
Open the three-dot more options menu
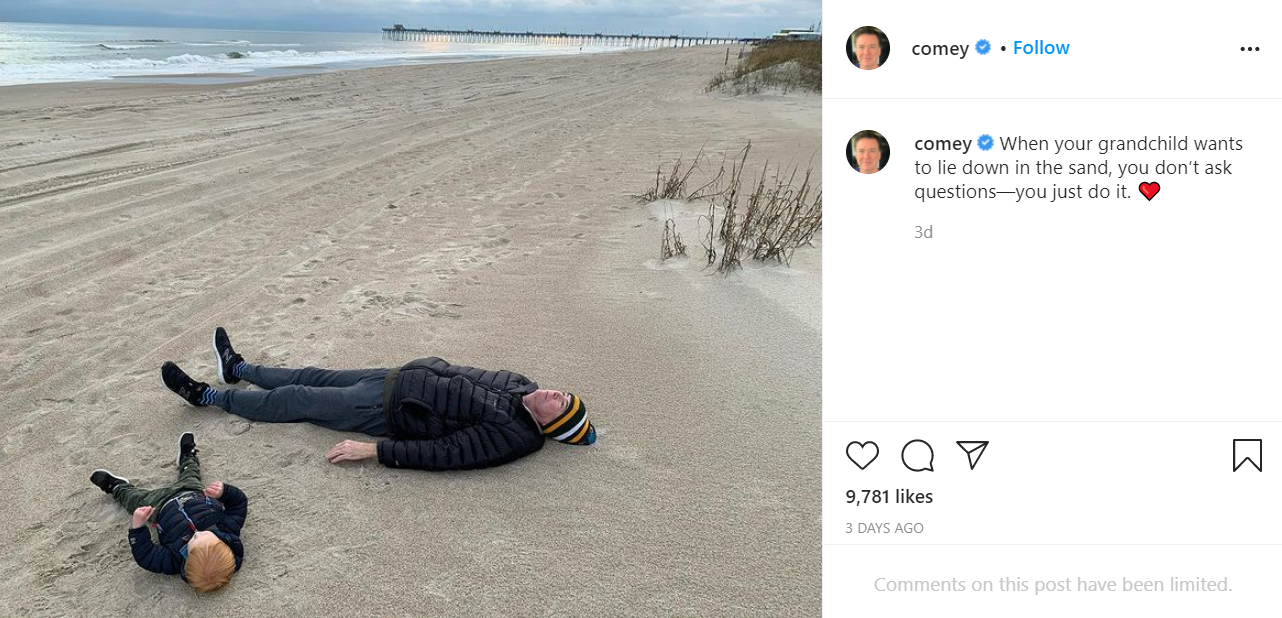click(x=1250, y=49)
